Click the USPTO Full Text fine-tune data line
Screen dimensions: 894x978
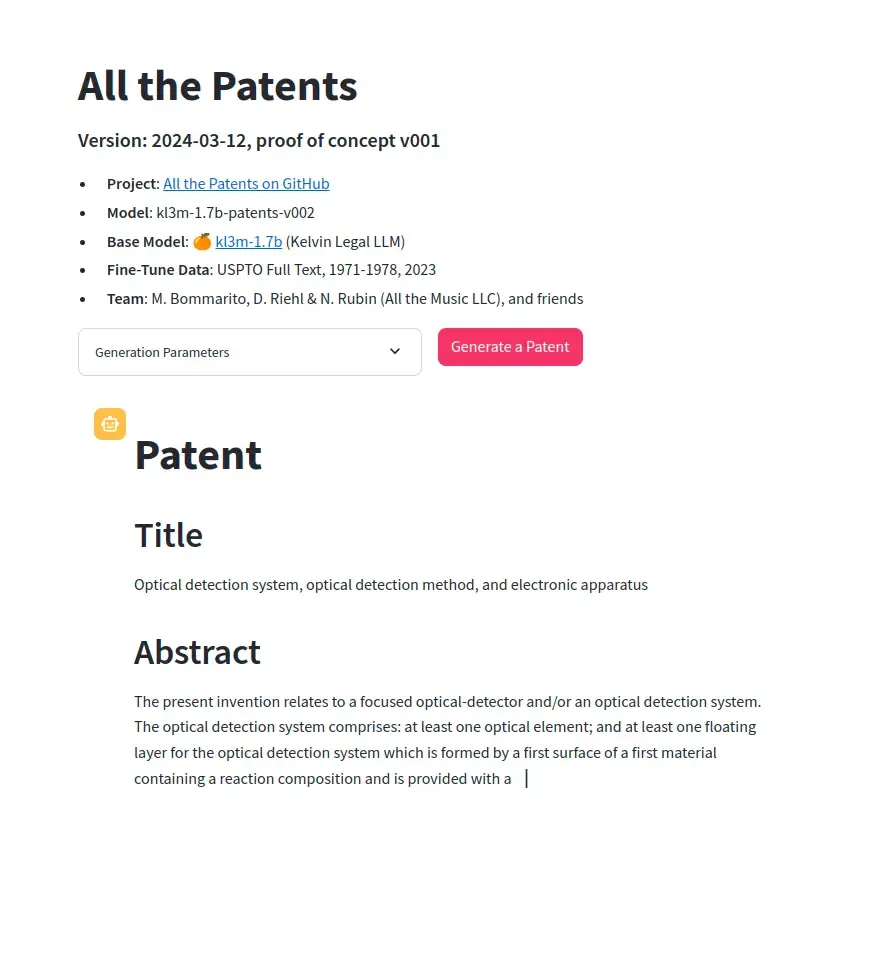point(271,270)
